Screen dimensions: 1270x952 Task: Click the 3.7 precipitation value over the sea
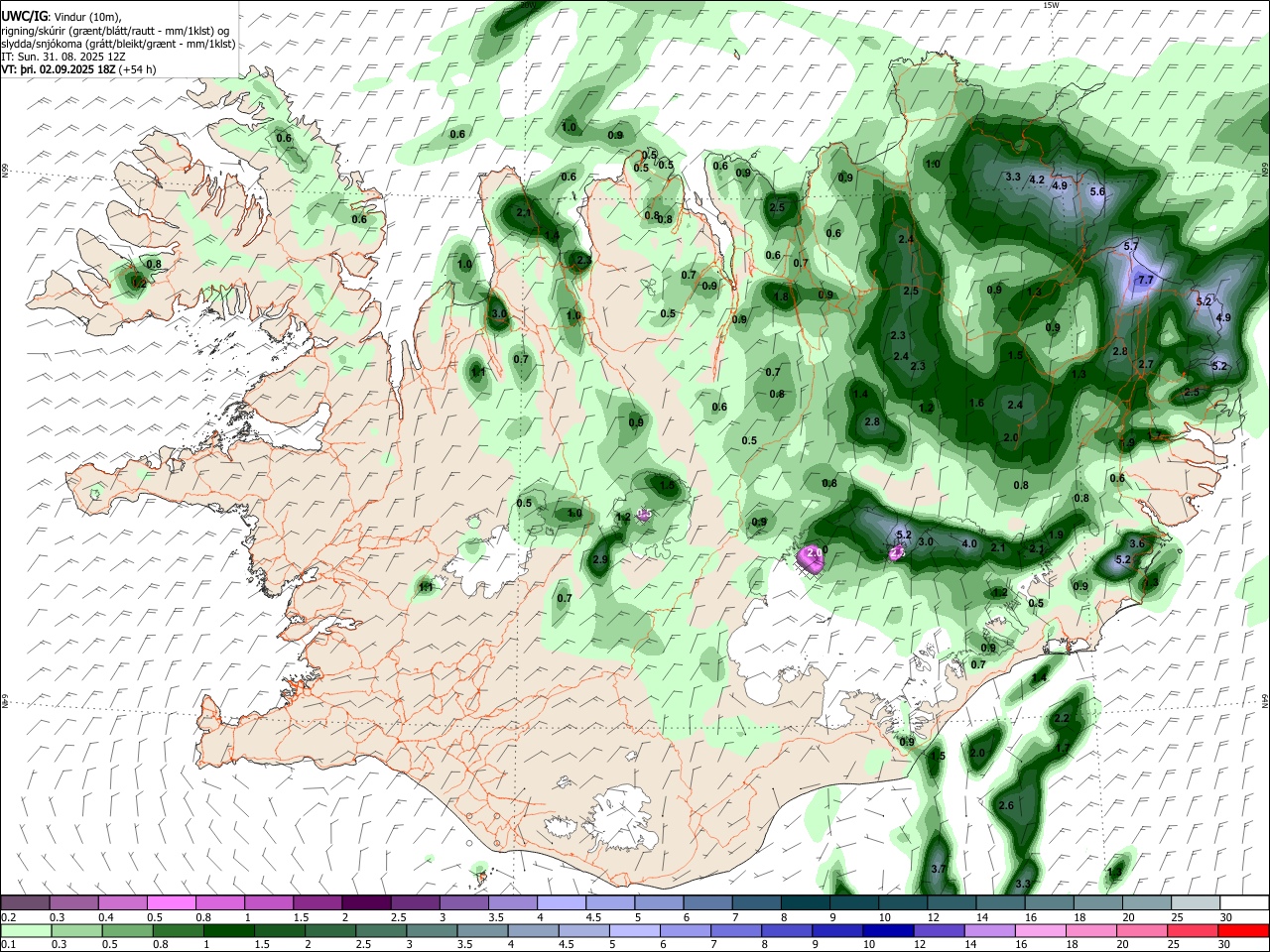(940, 869)
